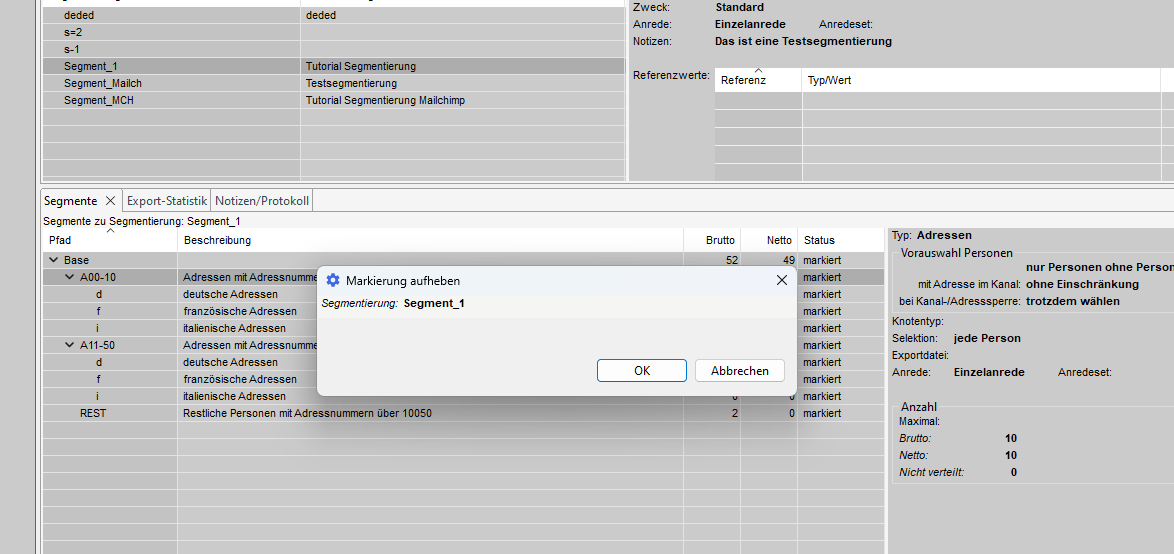Click the gear icon in the dialog title
This screenshot has height=554, width=1174.
(x=333, y=281)
